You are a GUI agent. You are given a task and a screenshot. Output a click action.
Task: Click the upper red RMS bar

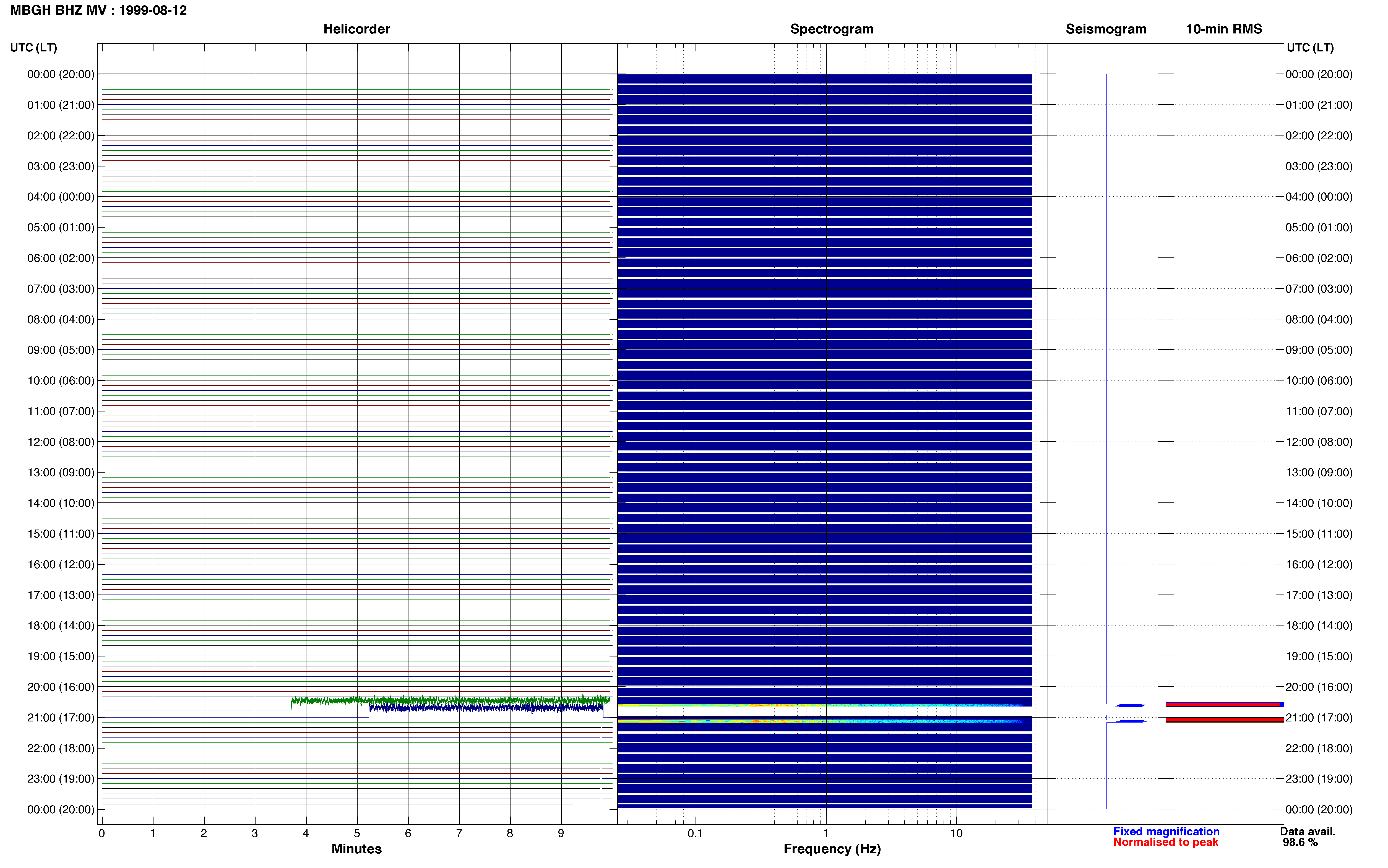click(1223, 704)
